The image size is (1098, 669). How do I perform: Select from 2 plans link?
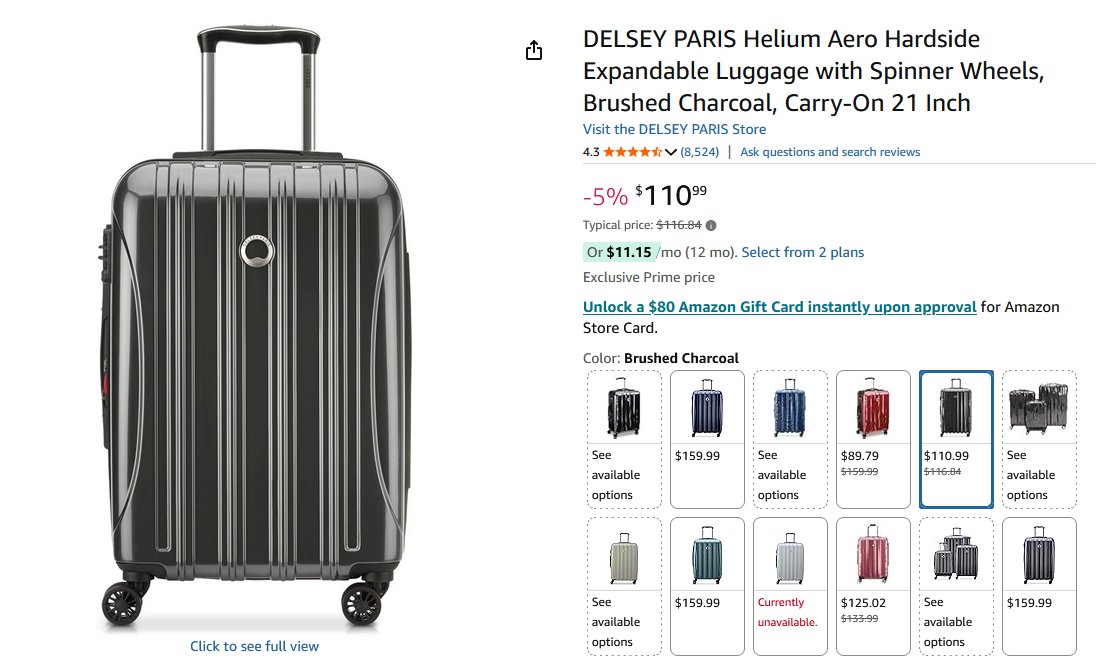coord(802,252)
